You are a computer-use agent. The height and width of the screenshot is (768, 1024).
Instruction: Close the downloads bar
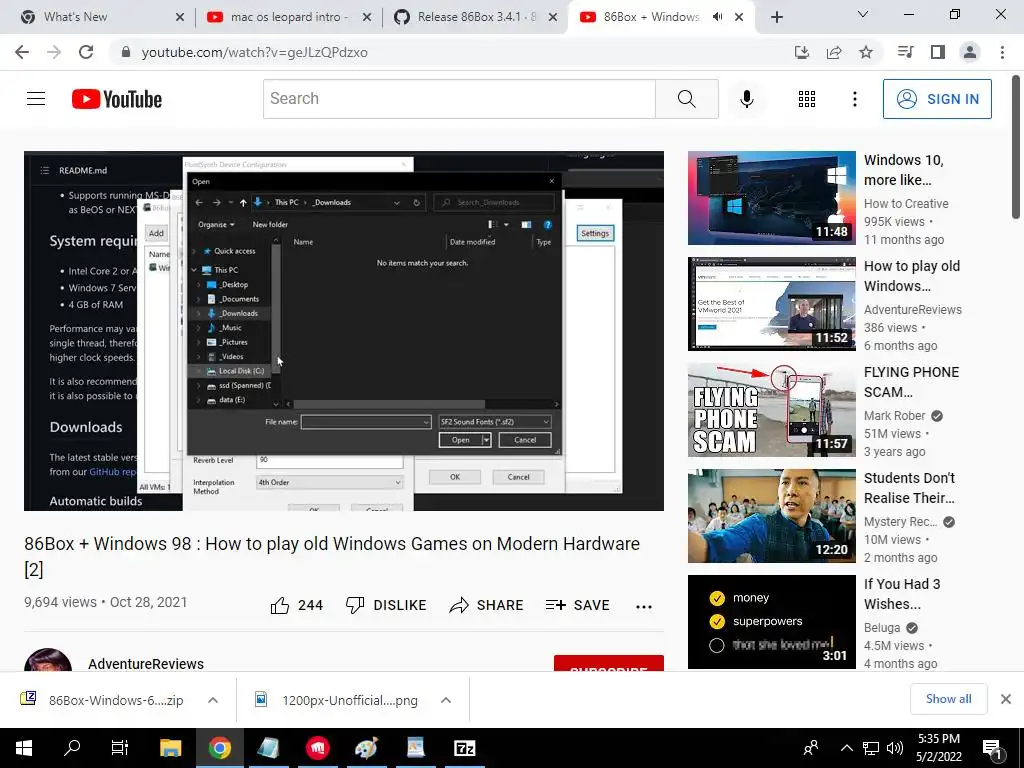click(1006, 699)
